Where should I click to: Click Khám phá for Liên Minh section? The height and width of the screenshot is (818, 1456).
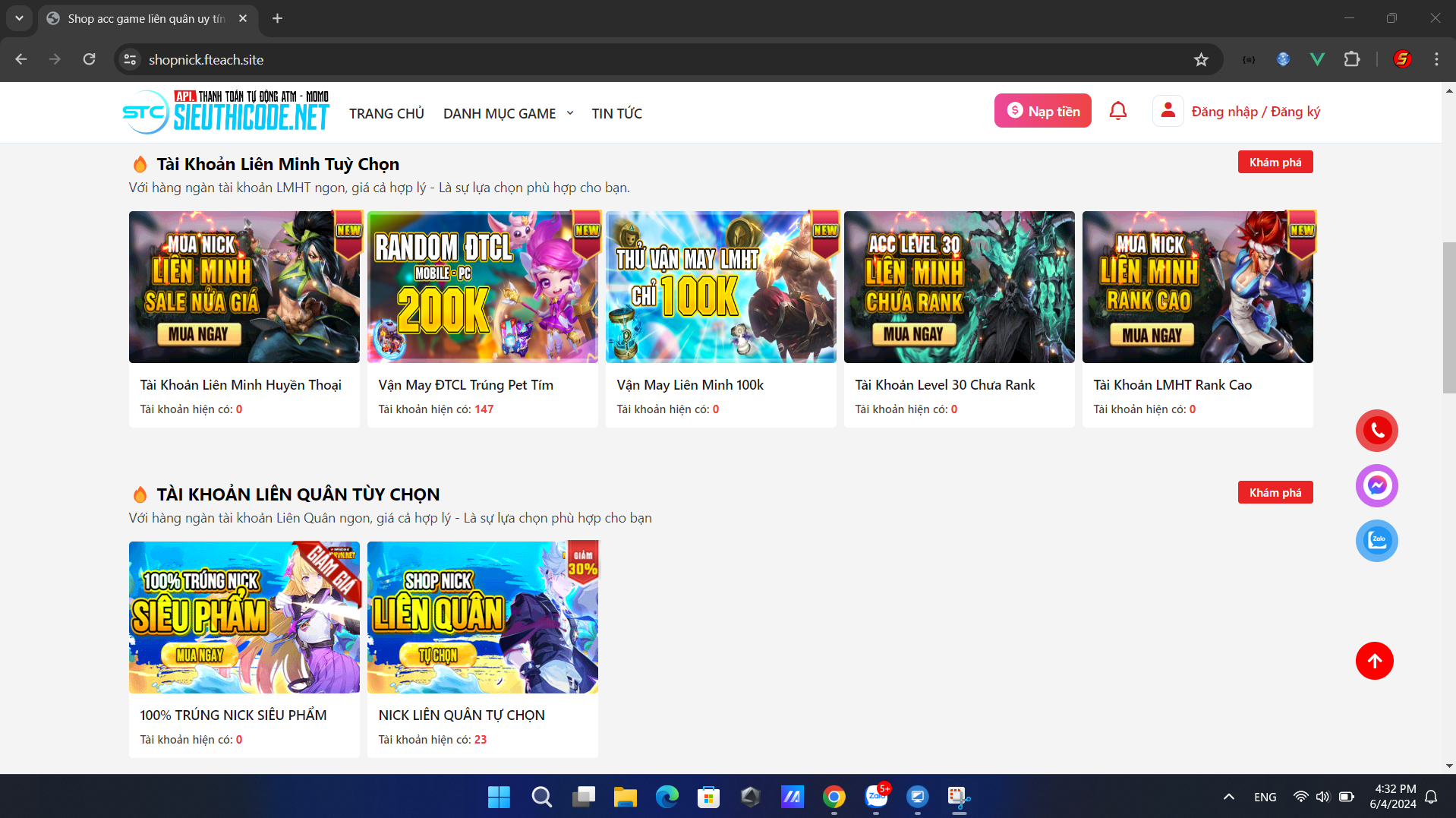point(1275,162)
